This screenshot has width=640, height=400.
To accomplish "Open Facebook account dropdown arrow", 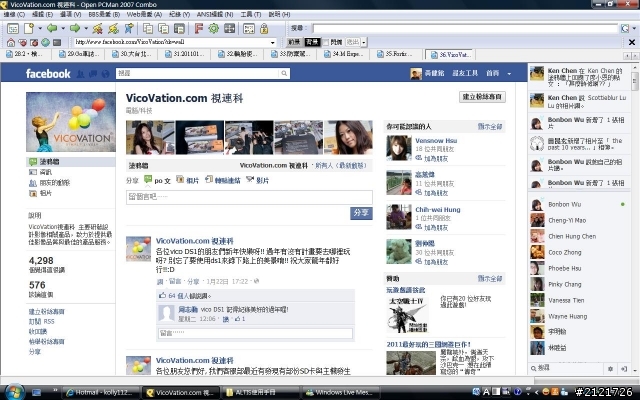I will [x=509, y=74].
